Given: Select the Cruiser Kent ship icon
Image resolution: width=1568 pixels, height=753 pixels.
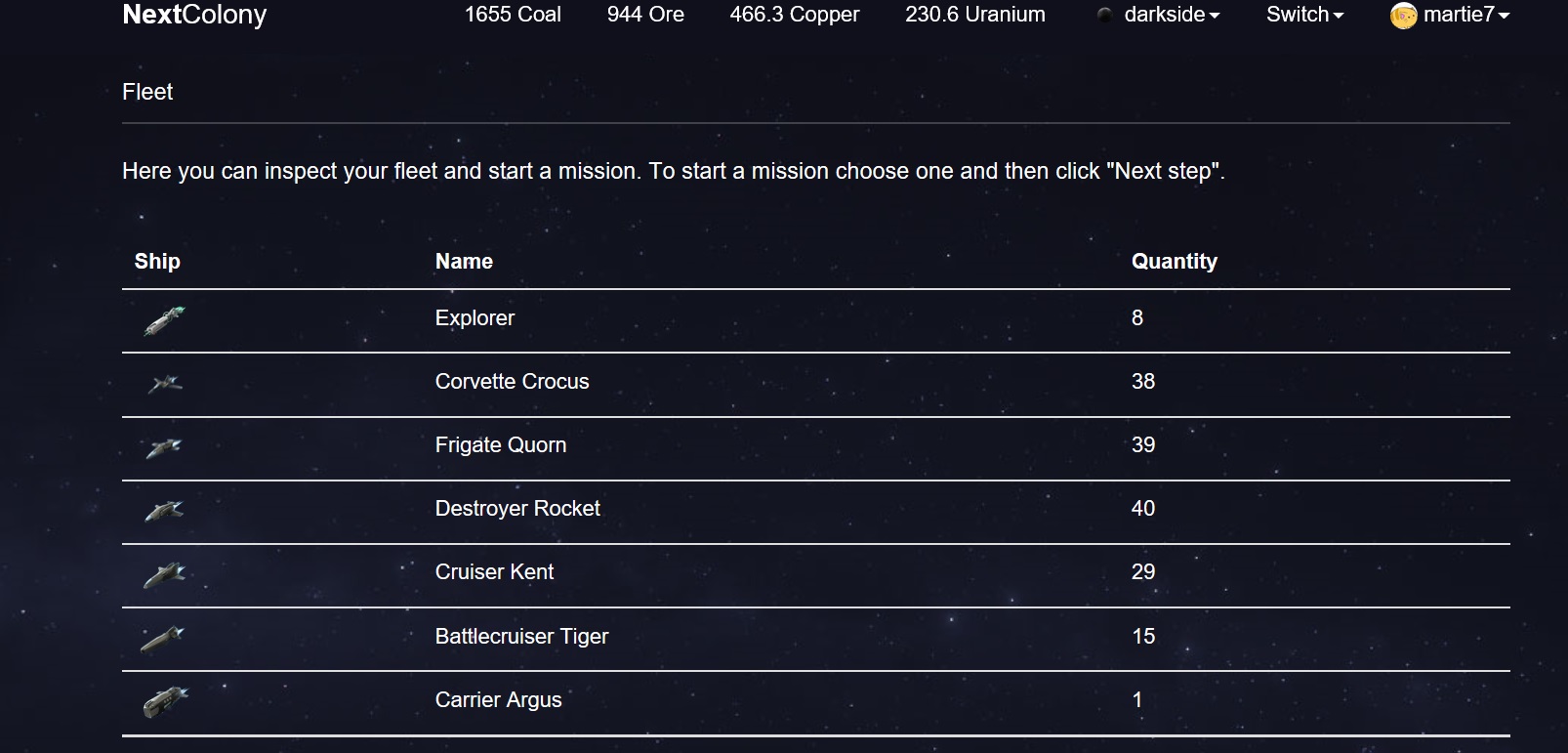Looking at the screenshot, I should coord(164,574).
